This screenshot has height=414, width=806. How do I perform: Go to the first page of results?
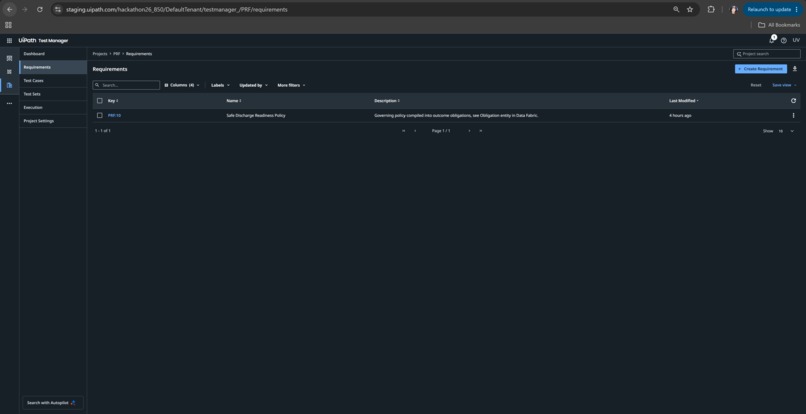pyautogui.click(x=404, y=131)
